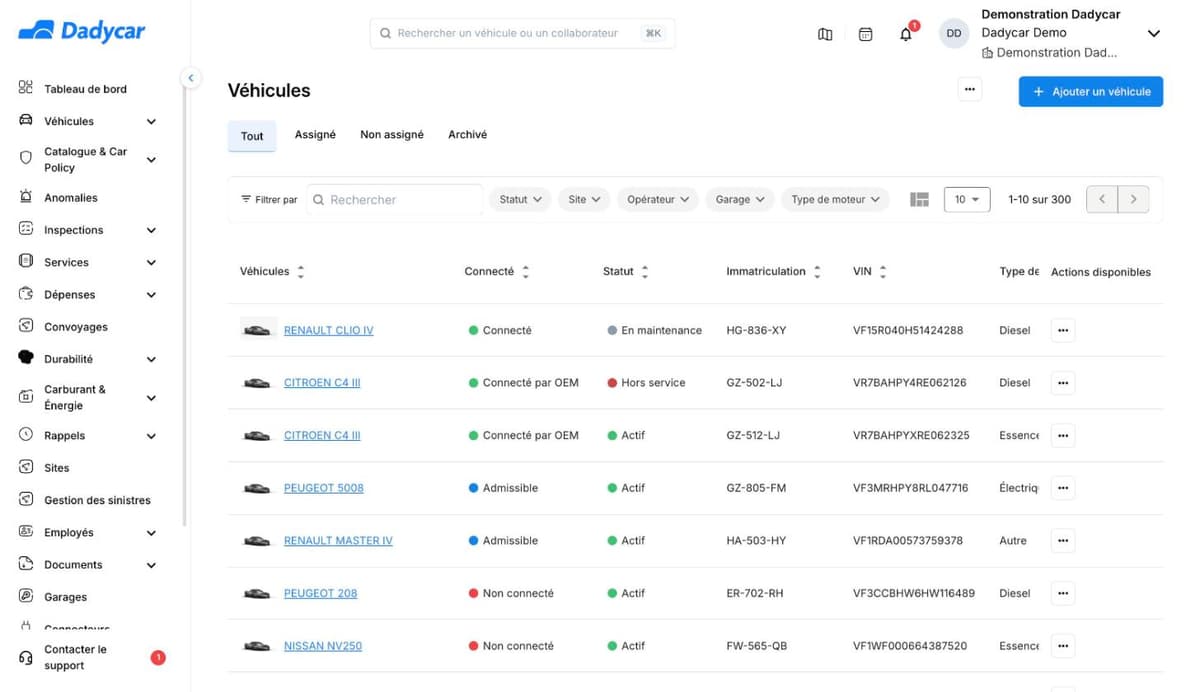Select the Tout tab
1200x692 pixels.
click(x=252, y=136)
